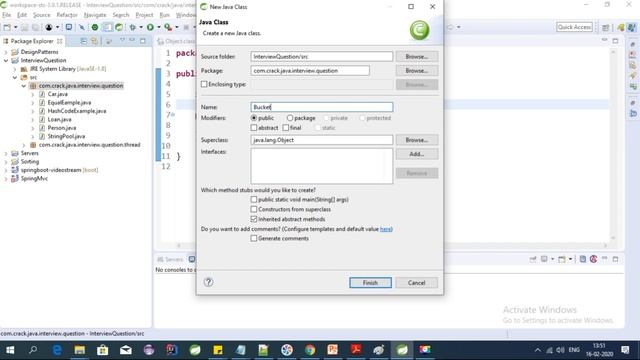Check the abstract modifier checkbox
This screenshot has width=640, height=360.
click(254, 128)
